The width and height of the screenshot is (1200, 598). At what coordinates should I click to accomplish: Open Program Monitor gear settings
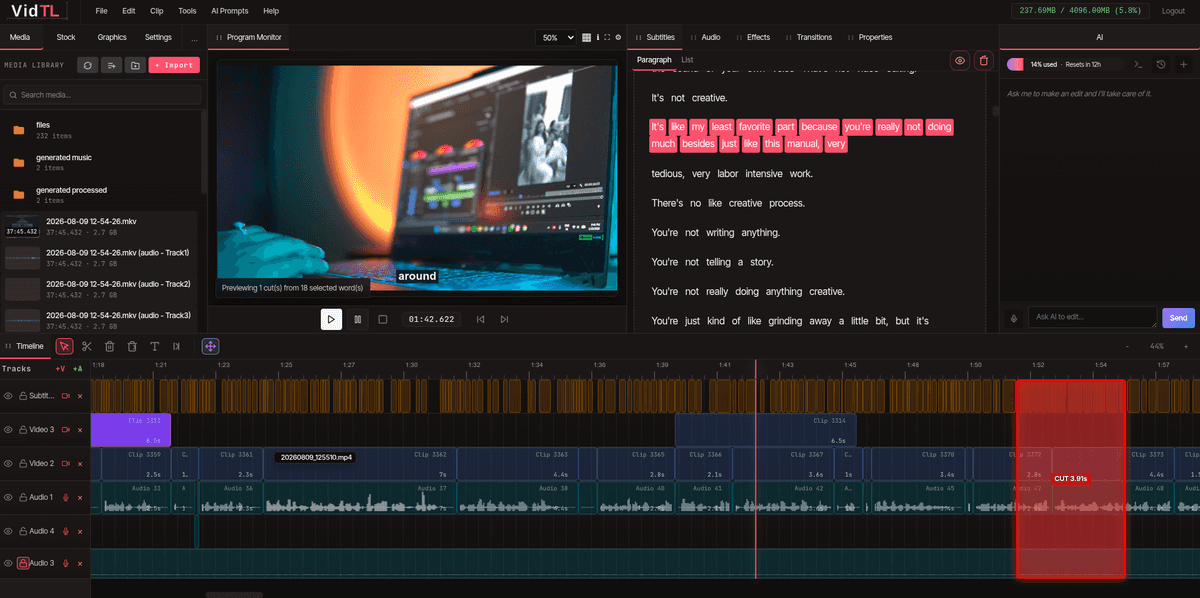[x=618, y=37]
